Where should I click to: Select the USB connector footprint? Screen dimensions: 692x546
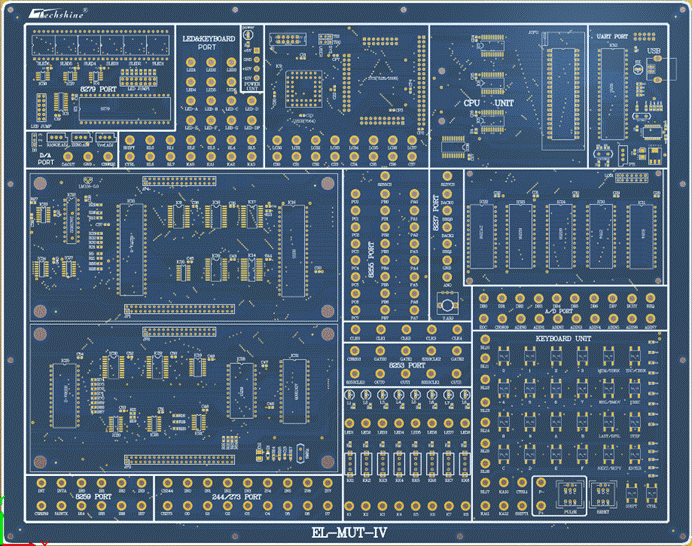(x=655, y=59)
